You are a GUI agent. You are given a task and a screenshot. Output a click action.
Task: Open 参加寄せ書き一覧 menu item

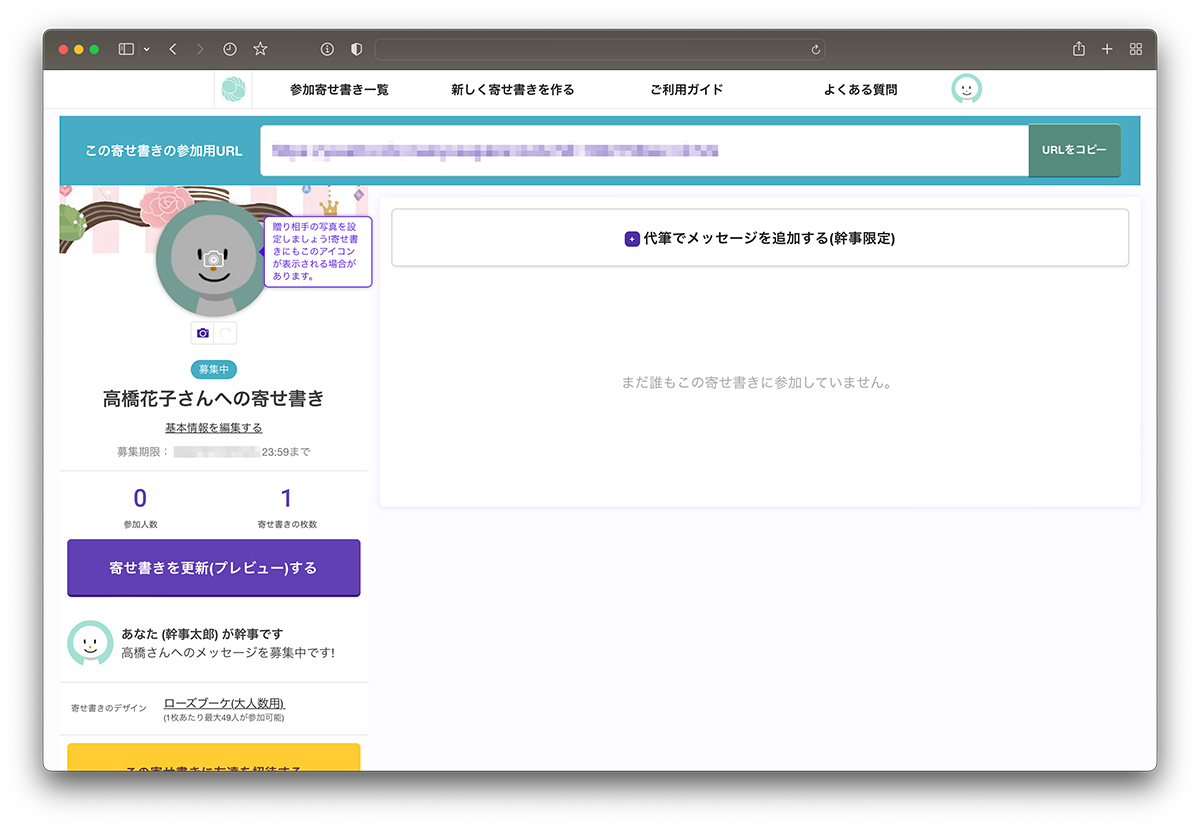pyautogui.click(x=339, y=90)
